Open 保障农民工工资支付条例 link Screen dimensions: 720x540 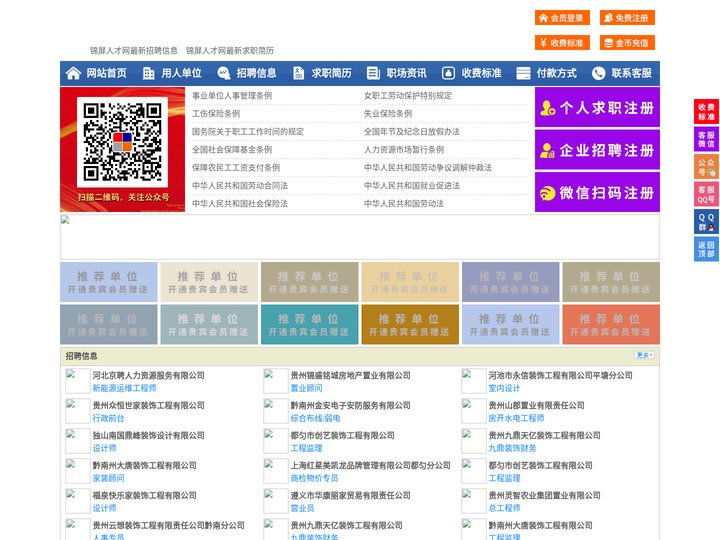tap(236, 168)
